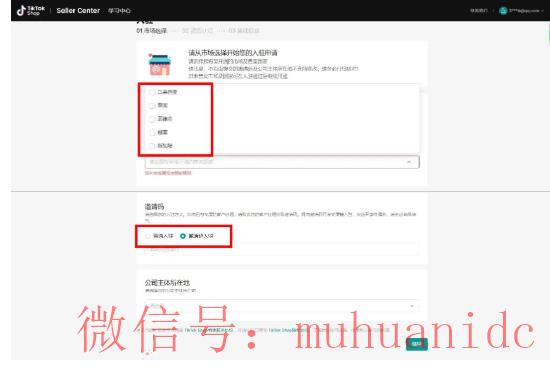Open the 学习中心 header link
This screenshot has height=369, width=550.
point(119,11)
